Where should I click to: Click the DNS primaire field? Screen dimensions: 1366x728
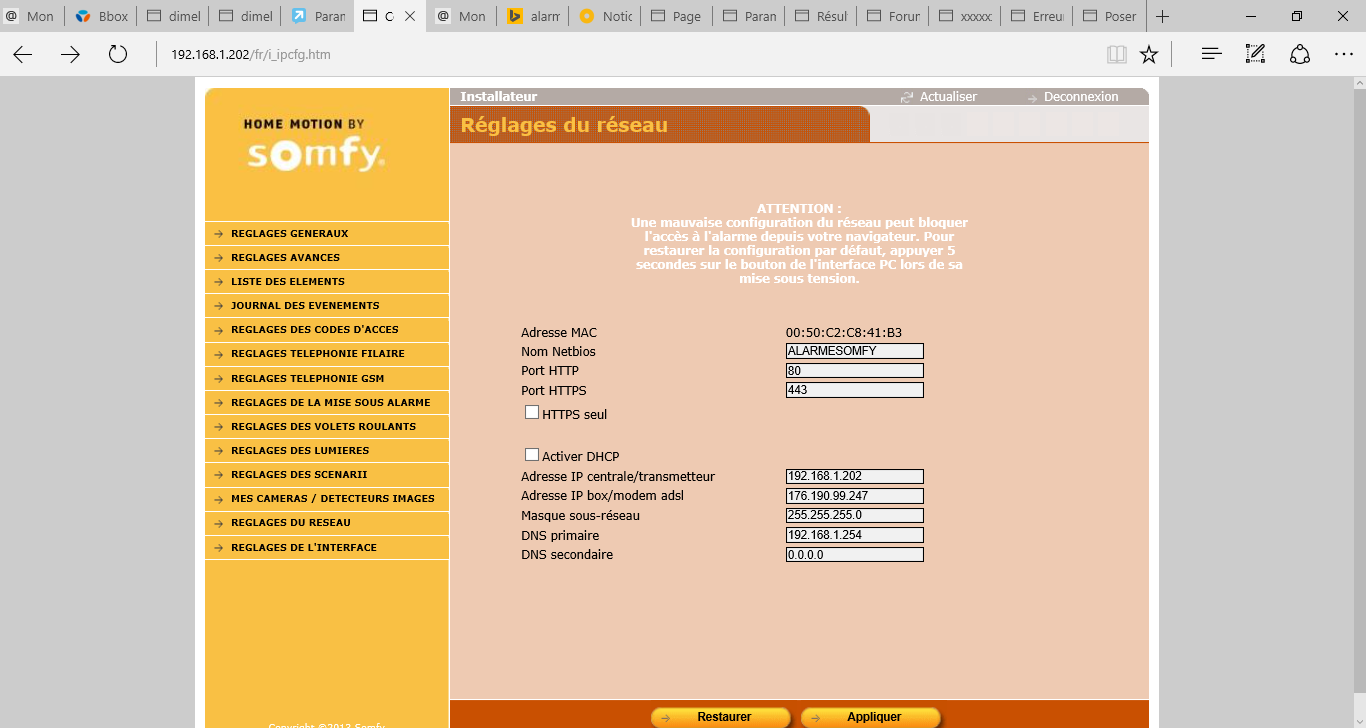tap(855, 535)
